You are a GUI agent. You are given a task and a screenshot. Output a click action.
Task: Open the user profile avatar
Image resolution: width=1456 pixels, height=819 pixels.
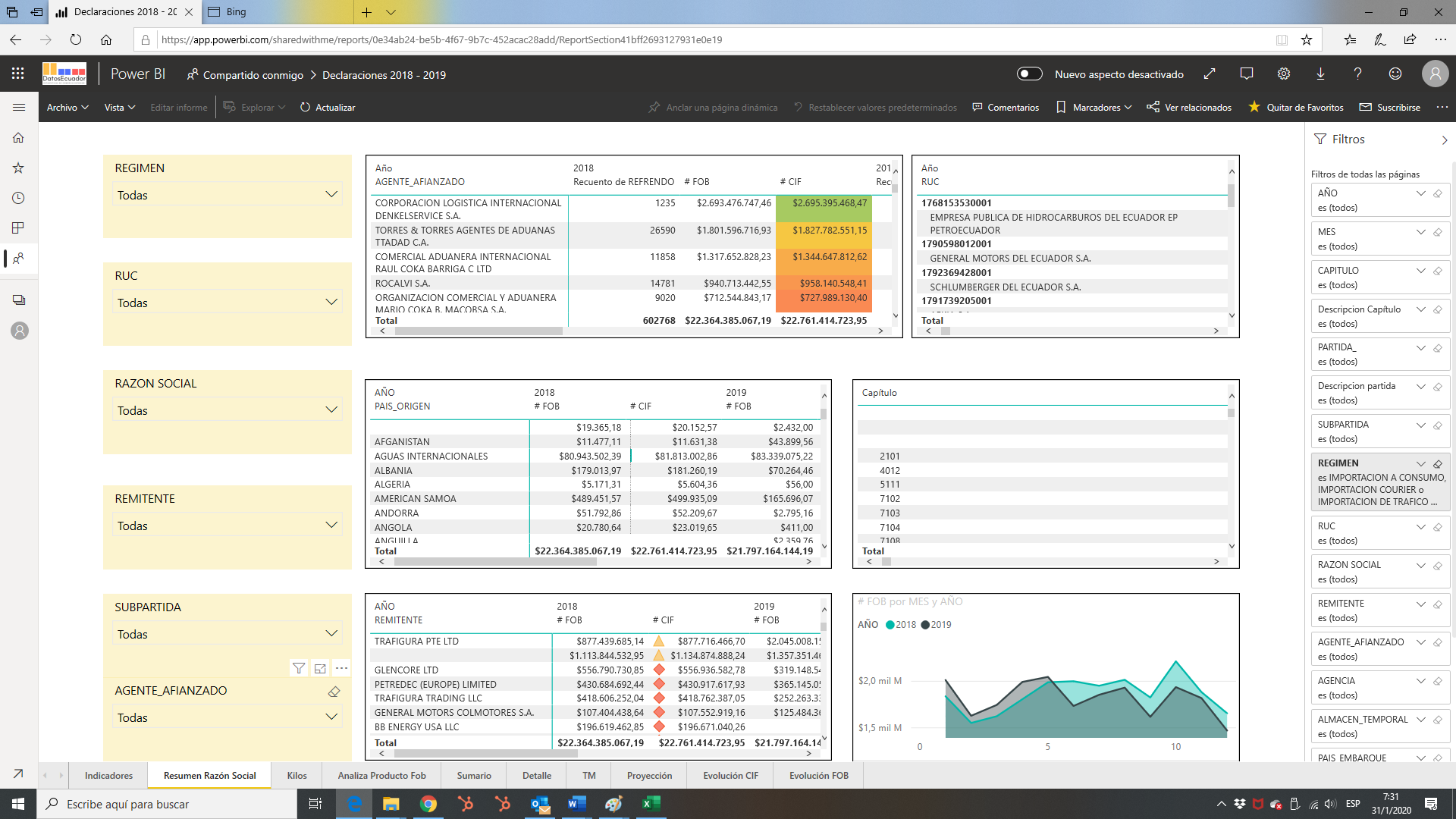[x=1435, y=74]
